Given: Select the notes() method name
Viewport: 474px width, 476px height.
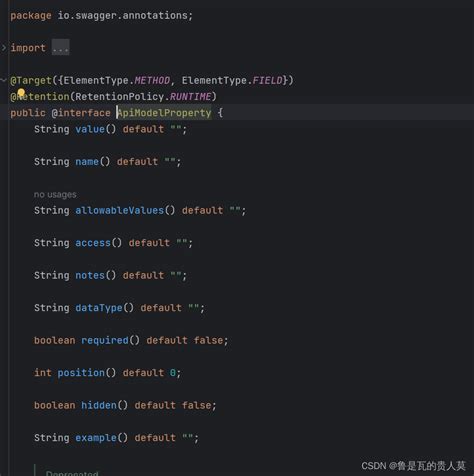Looking at the screenshot, I should tap(90, 275).
